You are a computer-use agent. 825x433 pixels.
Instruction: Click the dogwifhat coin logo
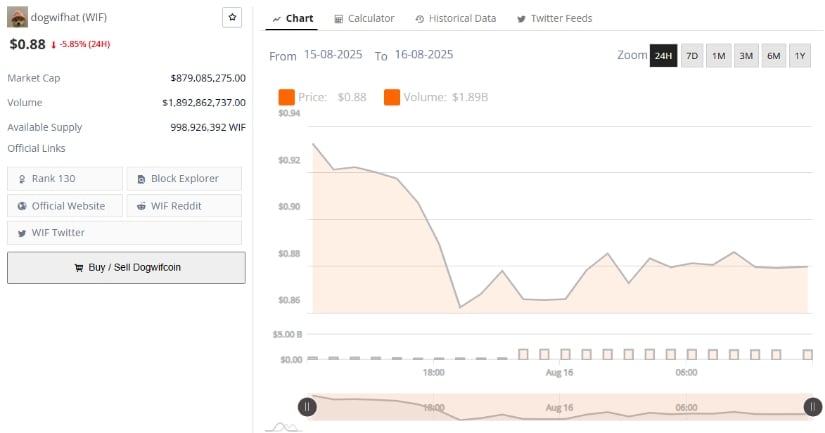pos(17,17)
